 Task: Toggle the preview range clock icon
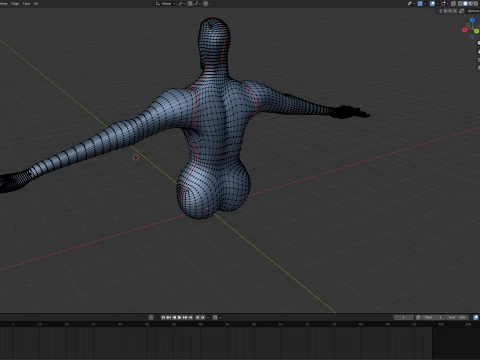coord(418,317)
